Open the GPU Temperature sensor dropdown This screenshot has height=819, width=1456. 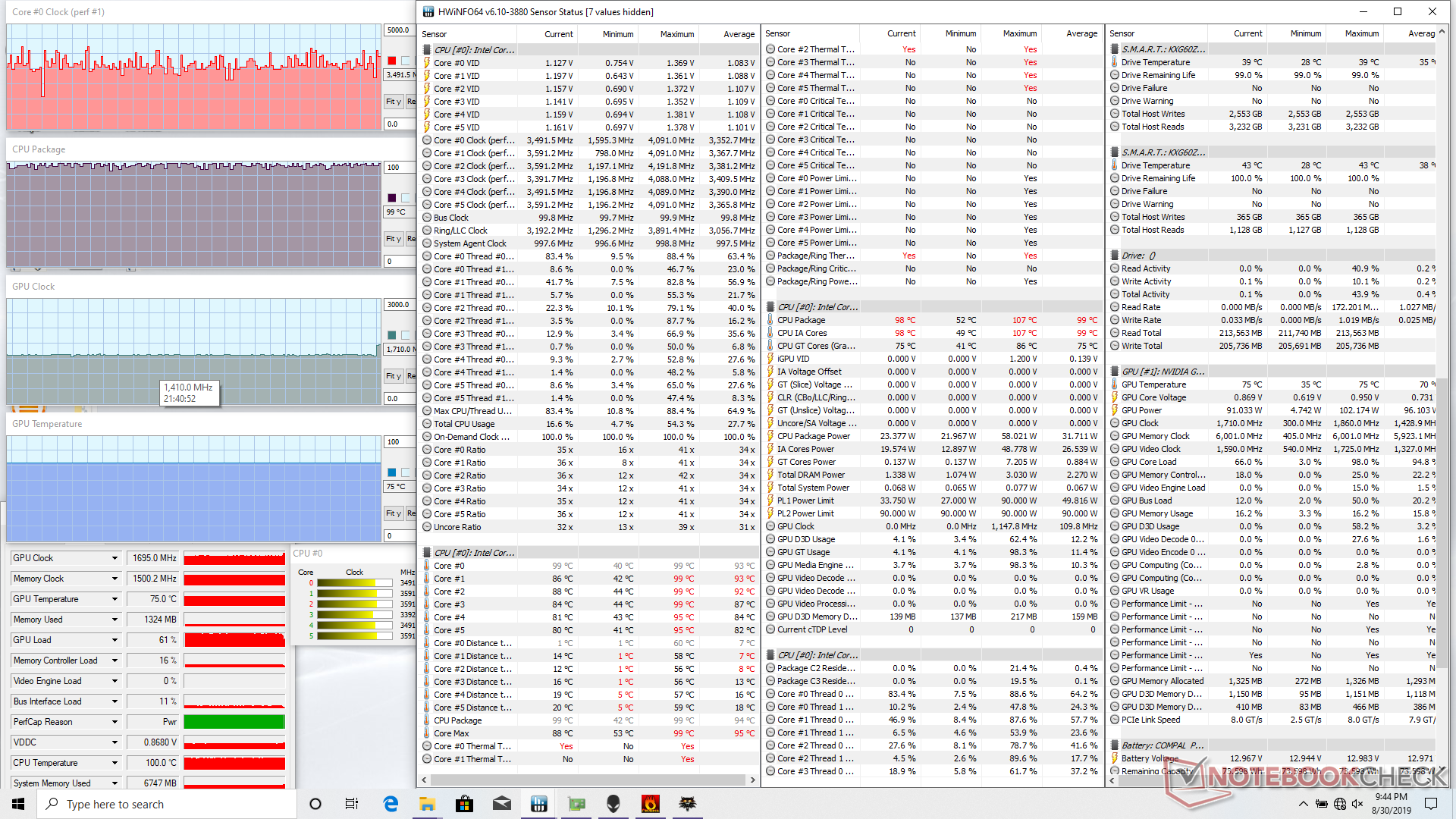[x=115, y=599]
